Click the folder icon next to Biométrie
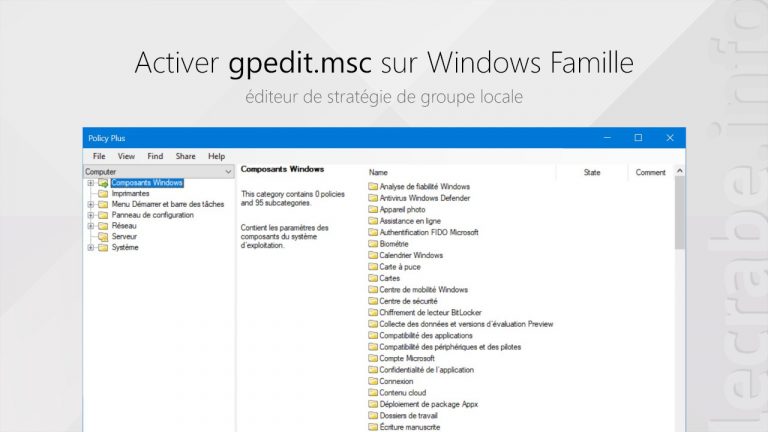Viewport: 768px width, 432px height. coord(373,244)
